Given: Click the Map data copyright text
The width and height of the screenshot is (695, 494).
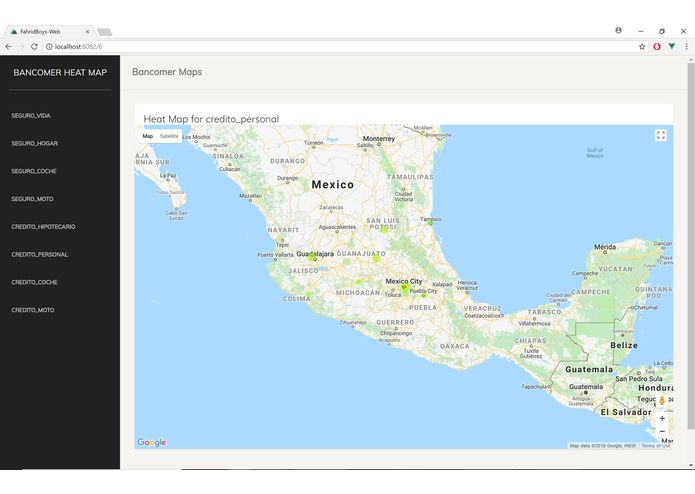Looking at the screenshot, I should click(602, 446).
